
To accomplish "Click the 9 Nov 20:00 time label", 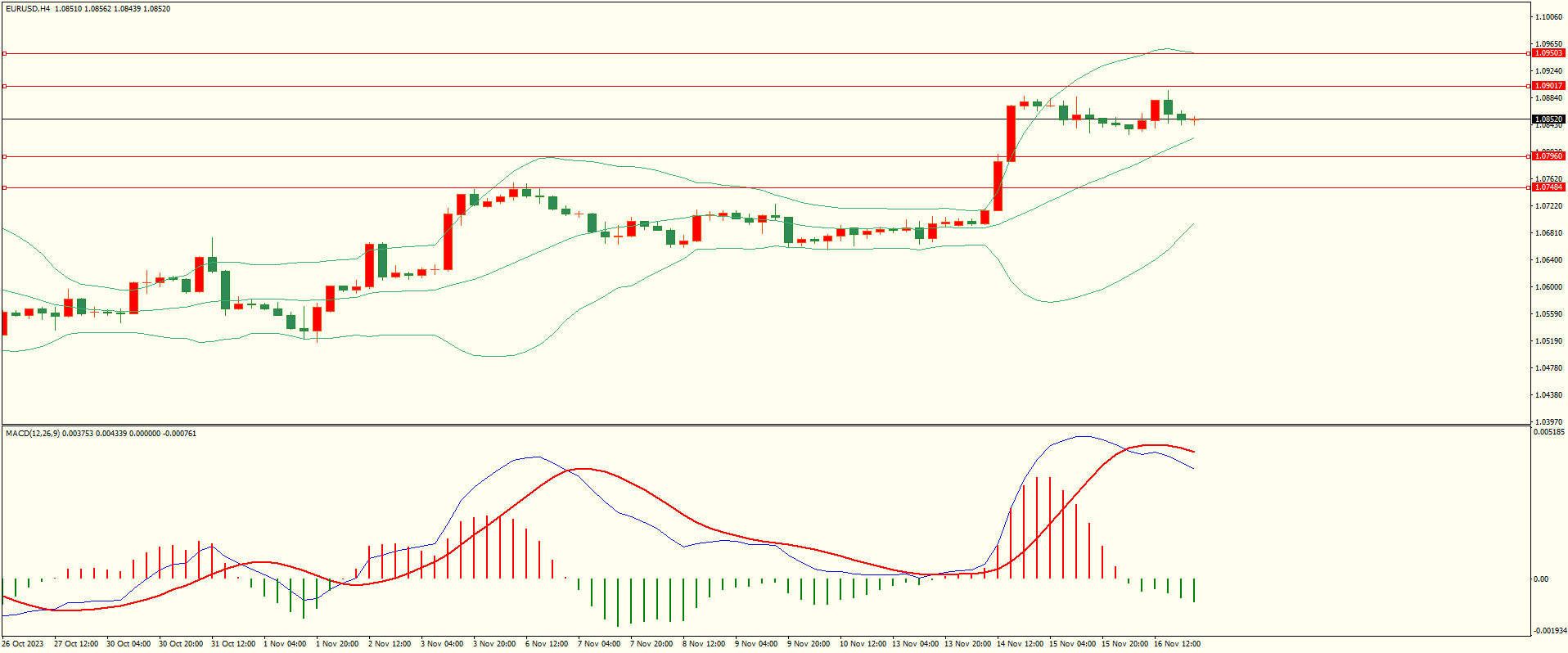I will (809, 644).
